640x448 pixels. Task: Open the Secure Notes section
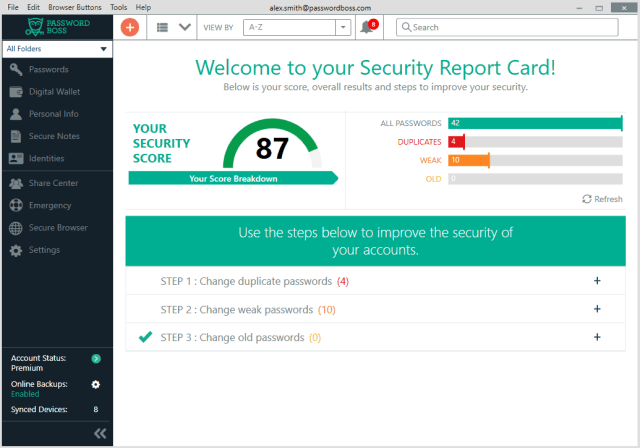click(54, 136)
